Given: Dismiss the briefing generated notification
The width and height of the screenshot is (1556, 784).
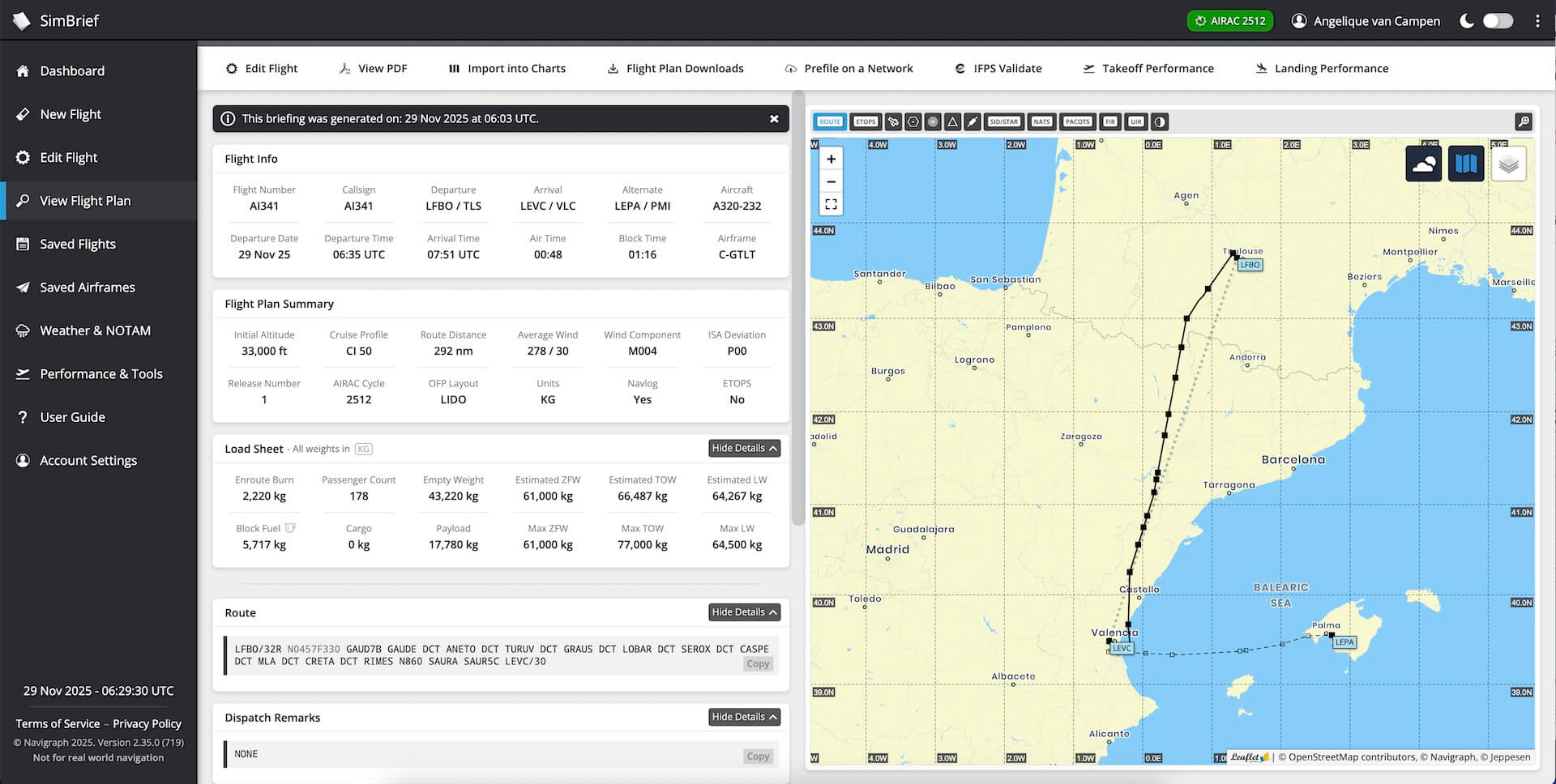Looking at the screenshot, I should tap(774, 119).
